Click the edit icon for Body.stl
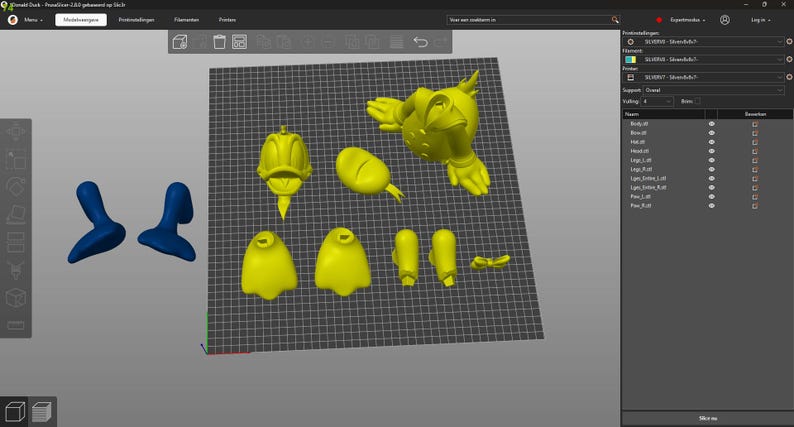This screenshot has height=427, width=794. (x=755, y=124)
